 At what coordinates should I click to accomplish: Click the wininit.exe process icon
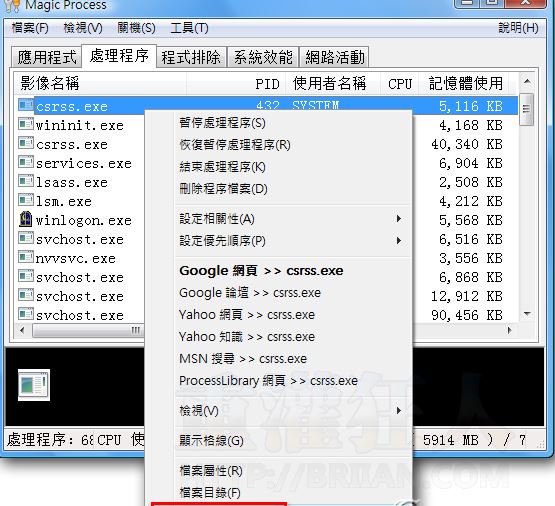25,124
